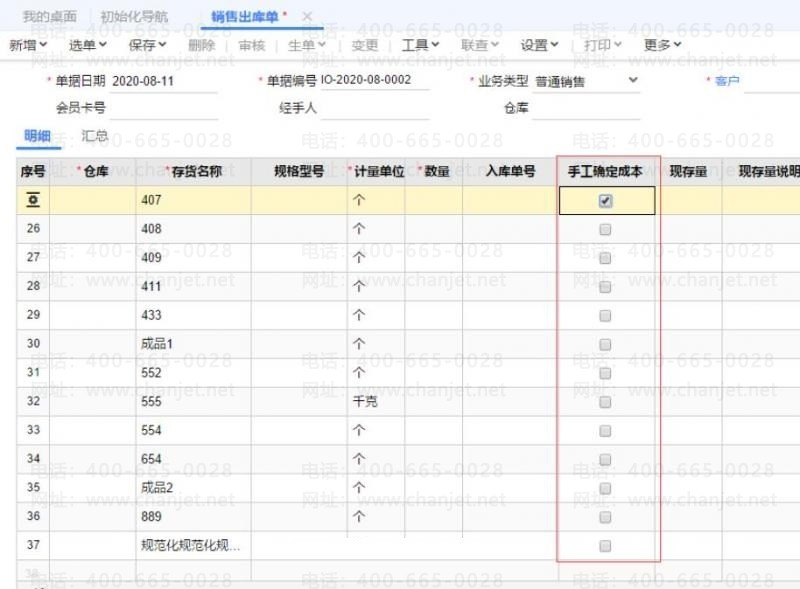Expand the 工具 menu
800x589 pixels.
coord(420,45)
